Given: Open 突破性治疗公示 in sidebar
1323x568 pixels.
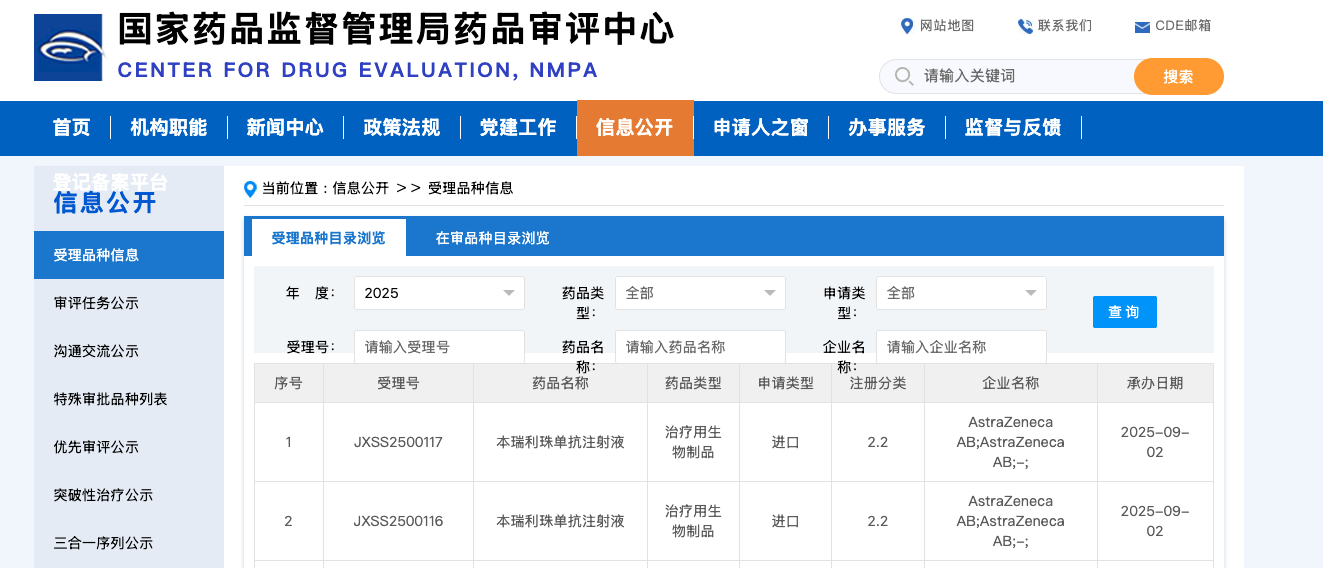Looking at the screenshot, I should [129, 495].
